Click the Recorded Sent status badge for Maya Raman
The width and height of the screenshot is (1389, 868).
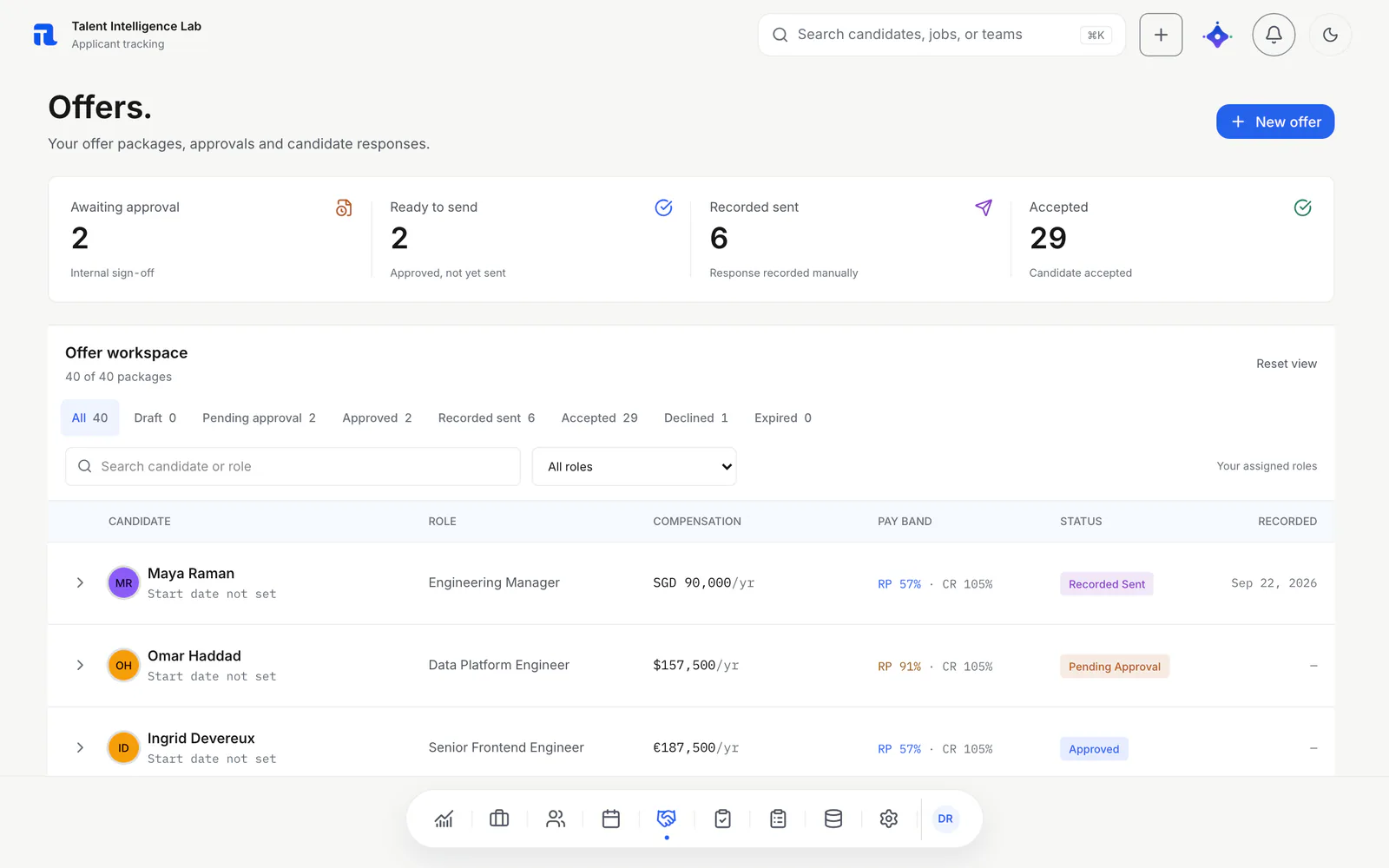(1106, 584)
